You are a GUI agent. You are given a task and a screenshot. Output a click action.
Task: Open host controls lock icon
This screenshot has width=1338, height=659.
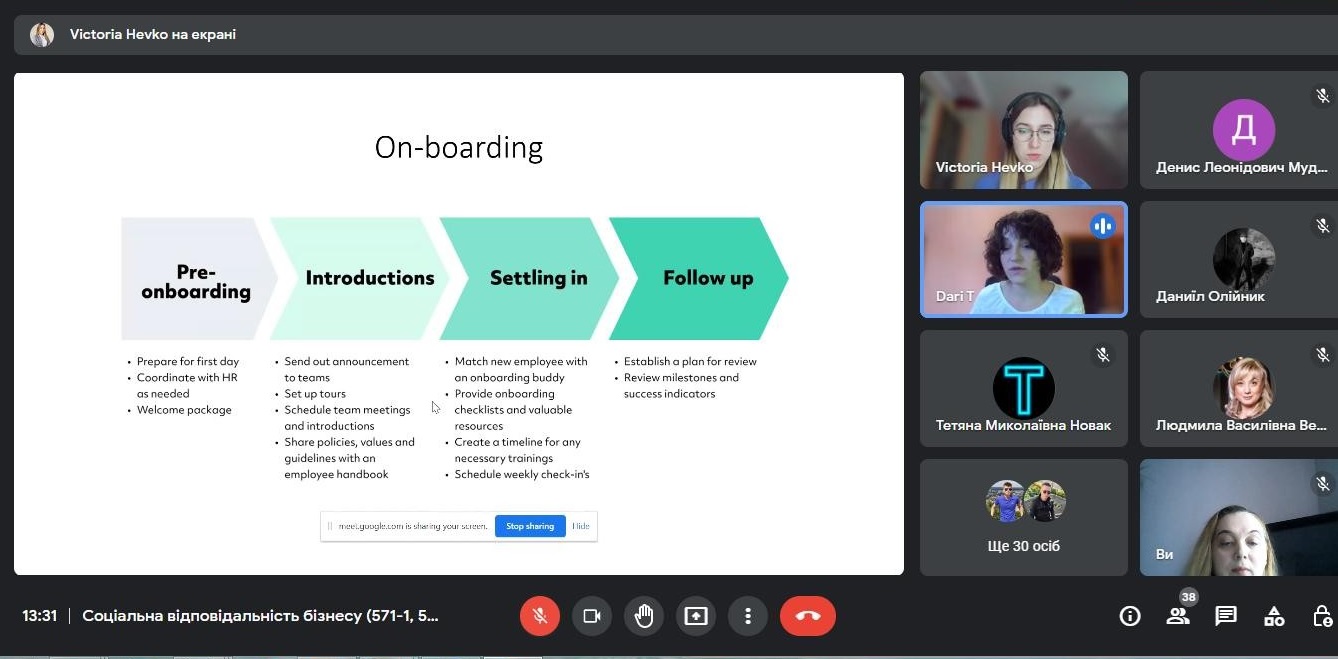1322,616
